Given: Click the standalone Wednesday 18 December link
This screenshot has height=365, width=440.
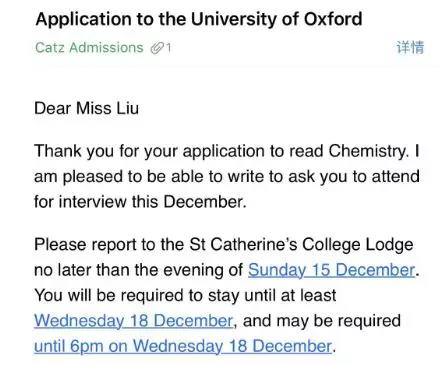Looking at the screenshot, I should pyautogui.click(x=133, y=321).
